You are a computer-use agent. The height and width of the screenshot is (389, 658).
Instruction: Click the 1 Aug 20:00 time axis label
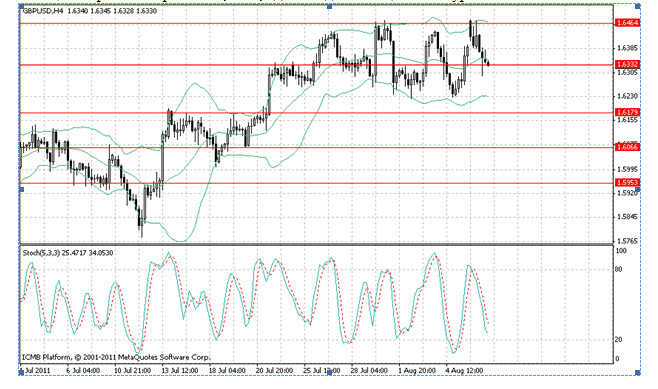pos(417,371)
